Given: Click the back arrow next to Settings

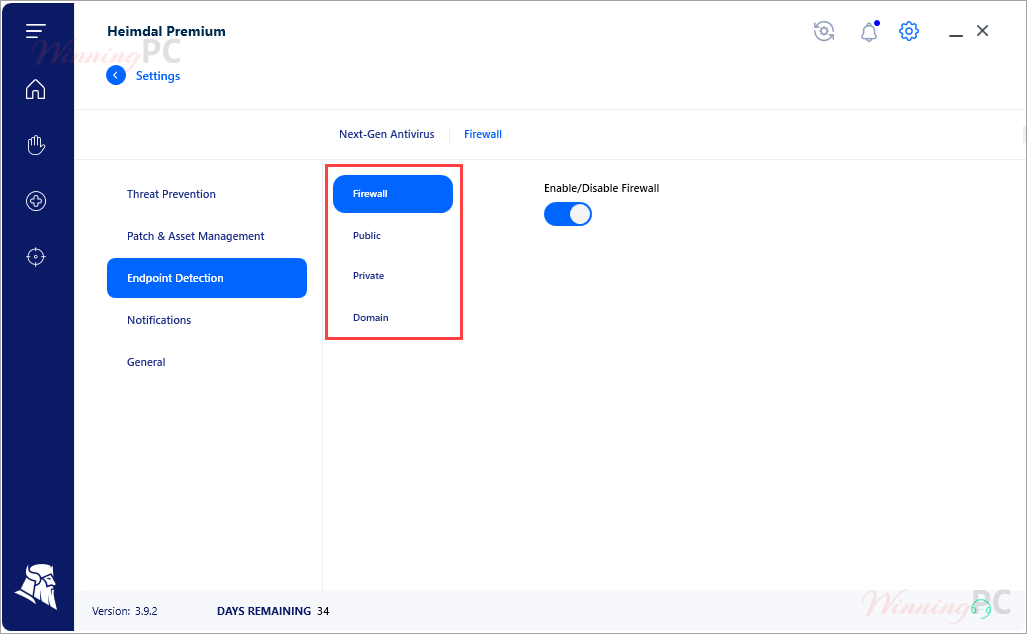Looking at the screenshot, I should point(116,75).
